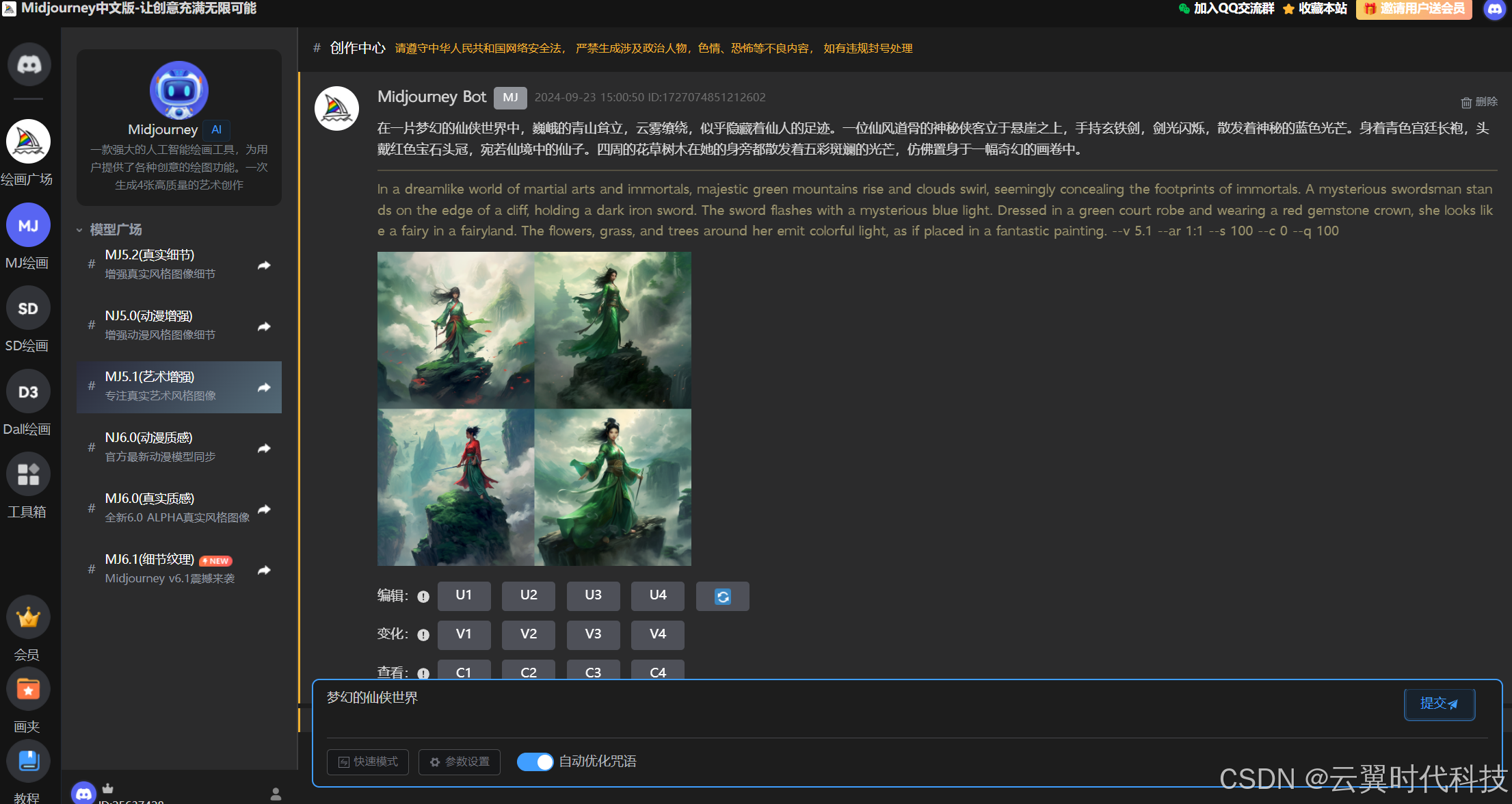Click the MJ badge next to Midjourney Bot

510,98
